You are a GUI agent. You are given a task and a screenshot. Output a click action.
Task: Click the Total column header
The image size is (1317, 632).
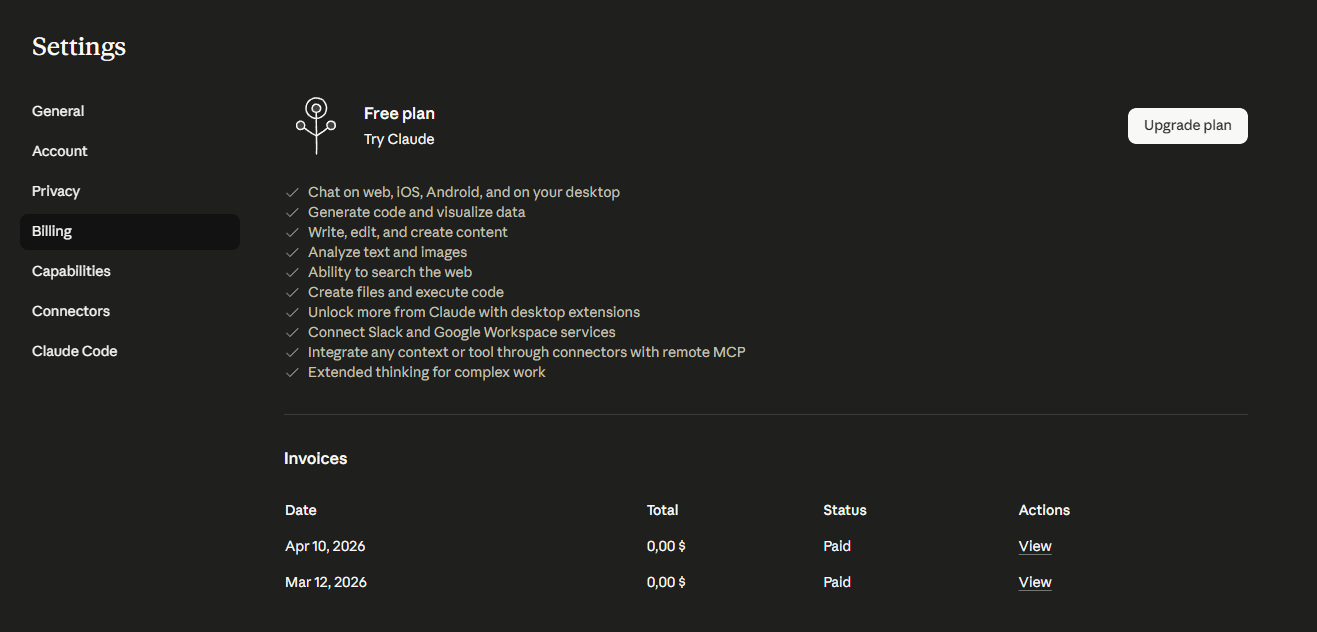(662, 510)
